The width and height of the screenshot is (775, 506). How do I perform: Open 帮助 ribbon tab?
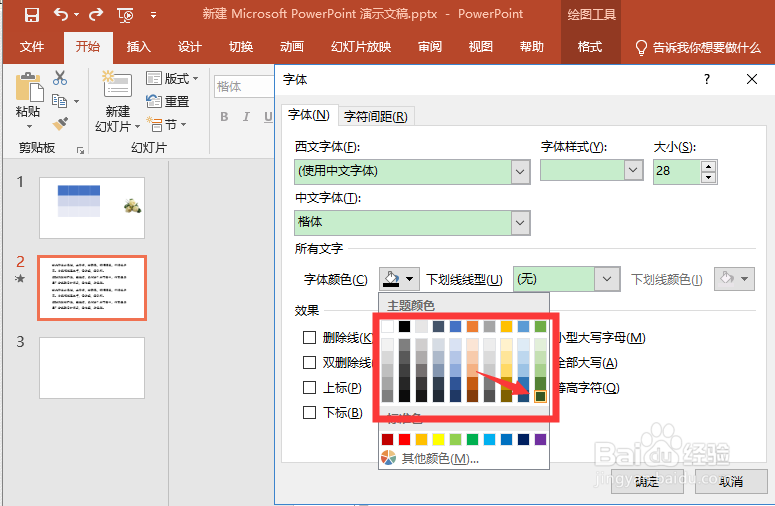(531, 47)
